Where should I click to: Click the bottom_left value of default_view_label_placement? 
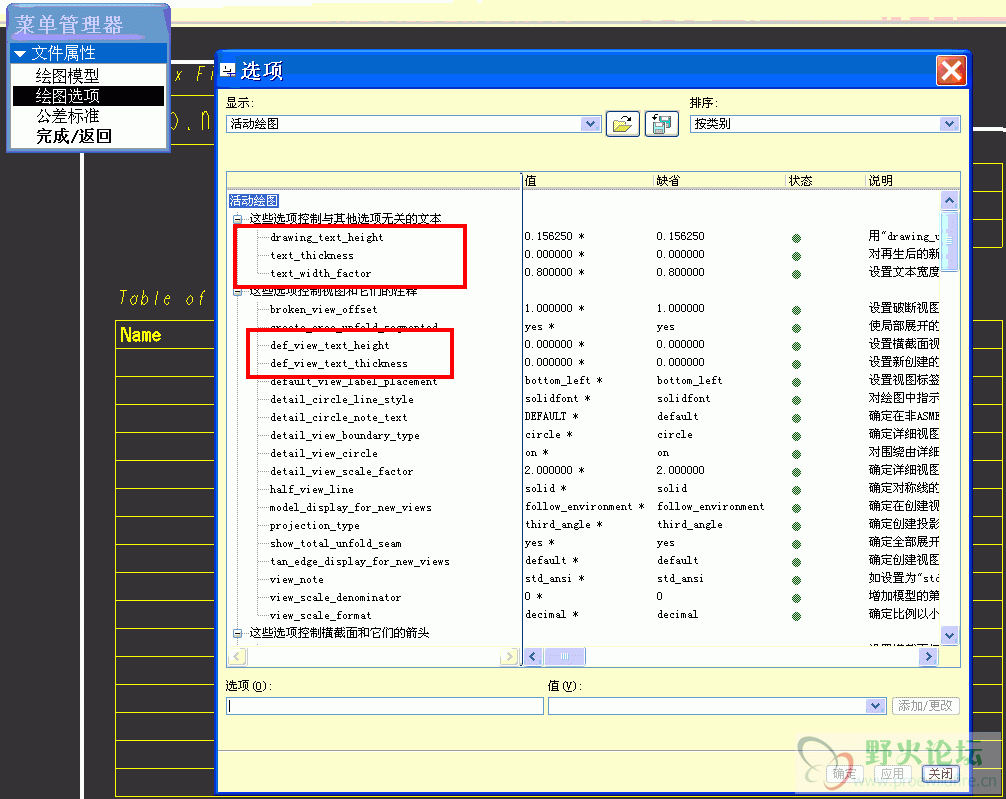(563, 381)
